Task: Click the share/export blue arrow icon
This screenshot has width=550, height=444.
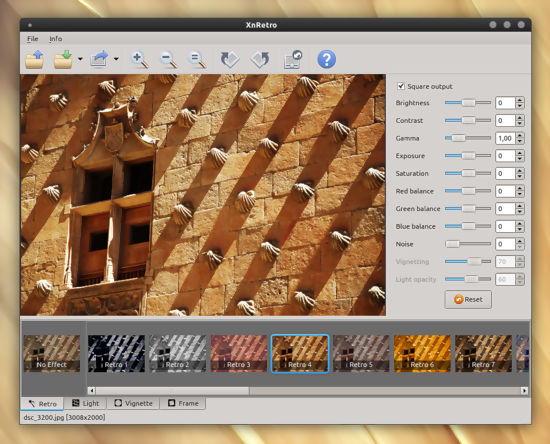Action: [x=99, y=59]
